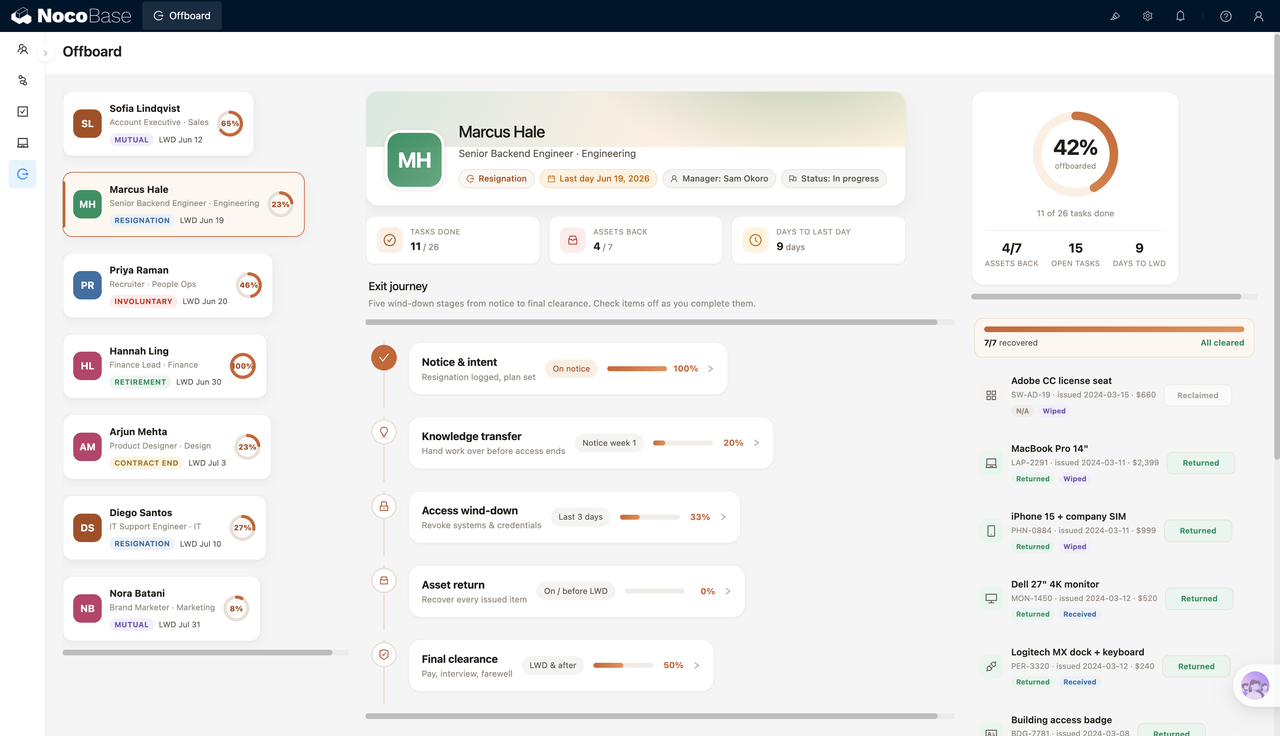Click the MacBook Pro laptop icon
The image size is (1280, 736).
click(x=991, y=464)
